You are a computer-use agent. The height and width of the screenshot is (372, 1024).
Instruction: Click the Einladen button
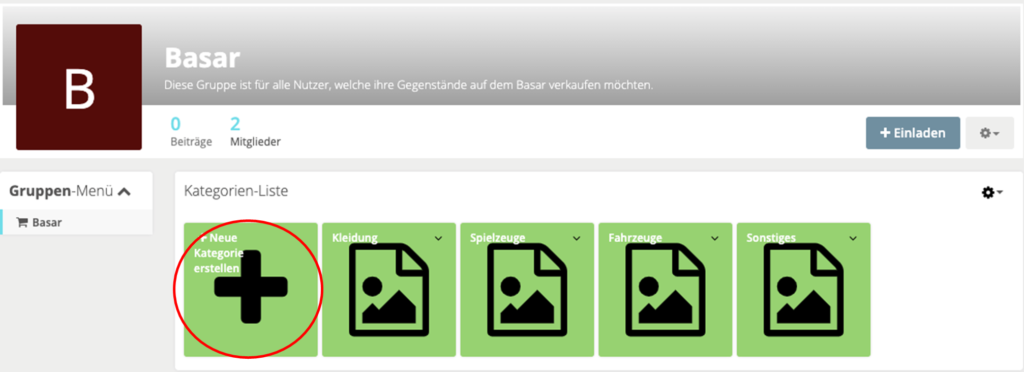click(913, 133)
